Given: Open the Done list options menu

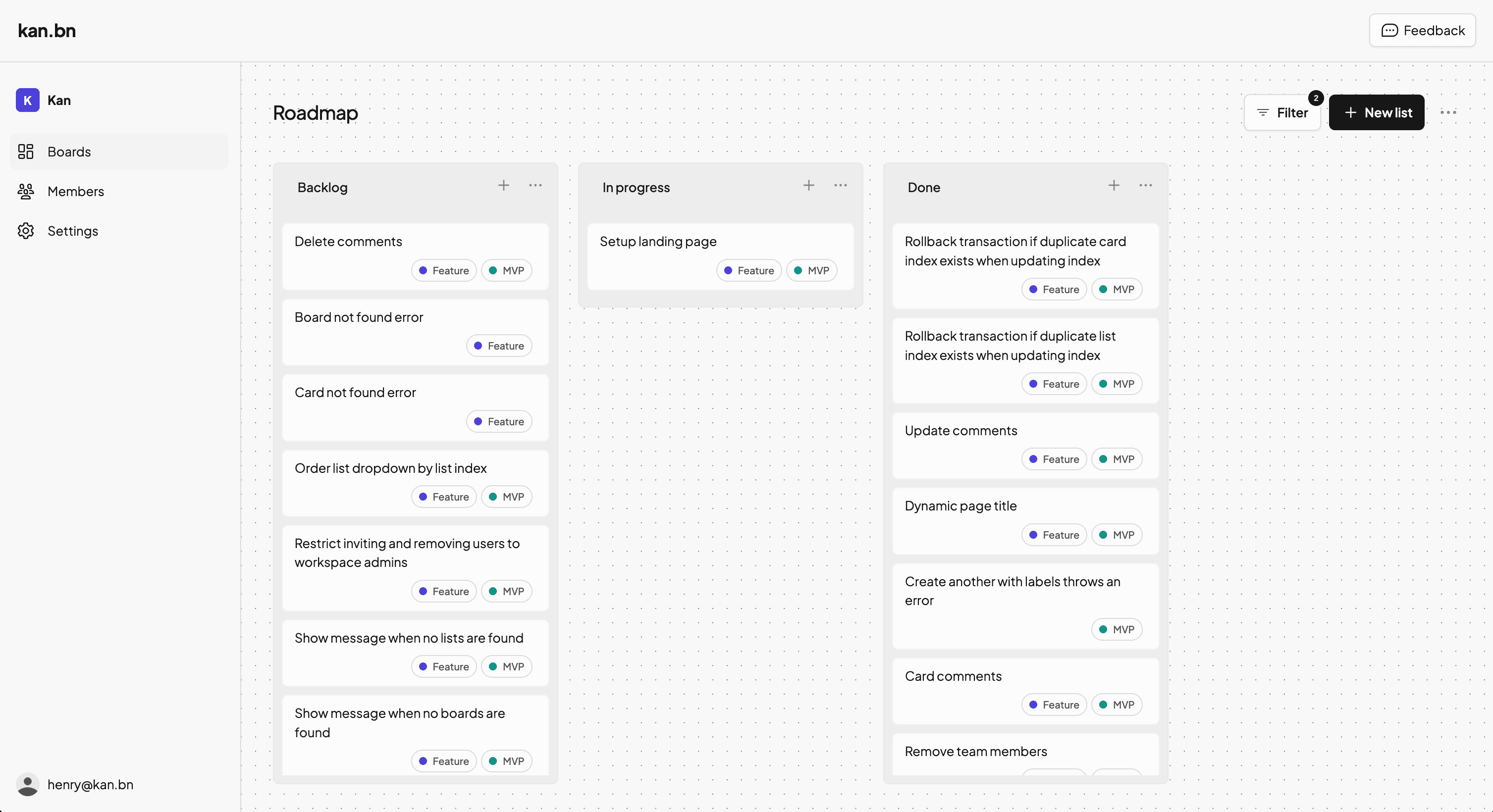Looking at the screenshot, I should [x=1145, y=185].
